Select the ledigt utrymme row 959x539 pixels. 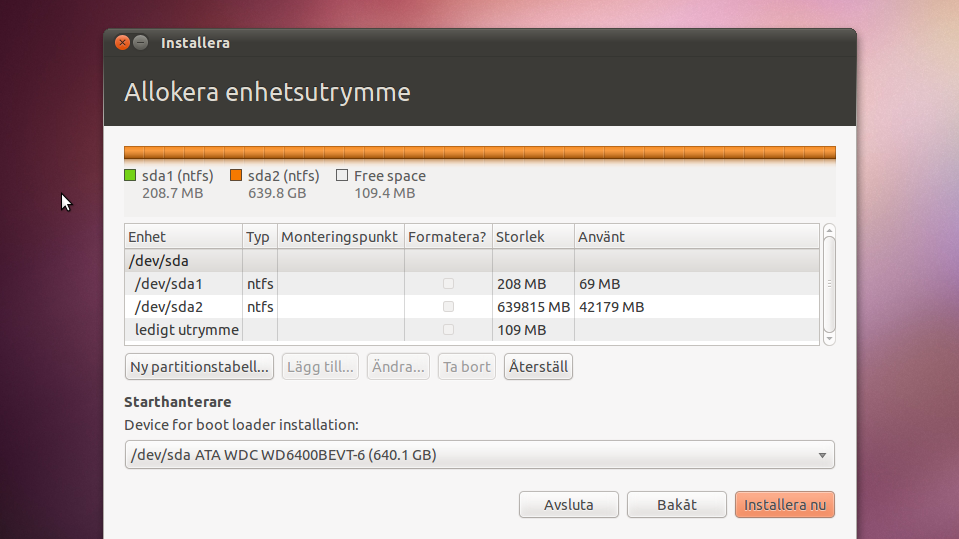pyautogui.click(x=472, y=330)
